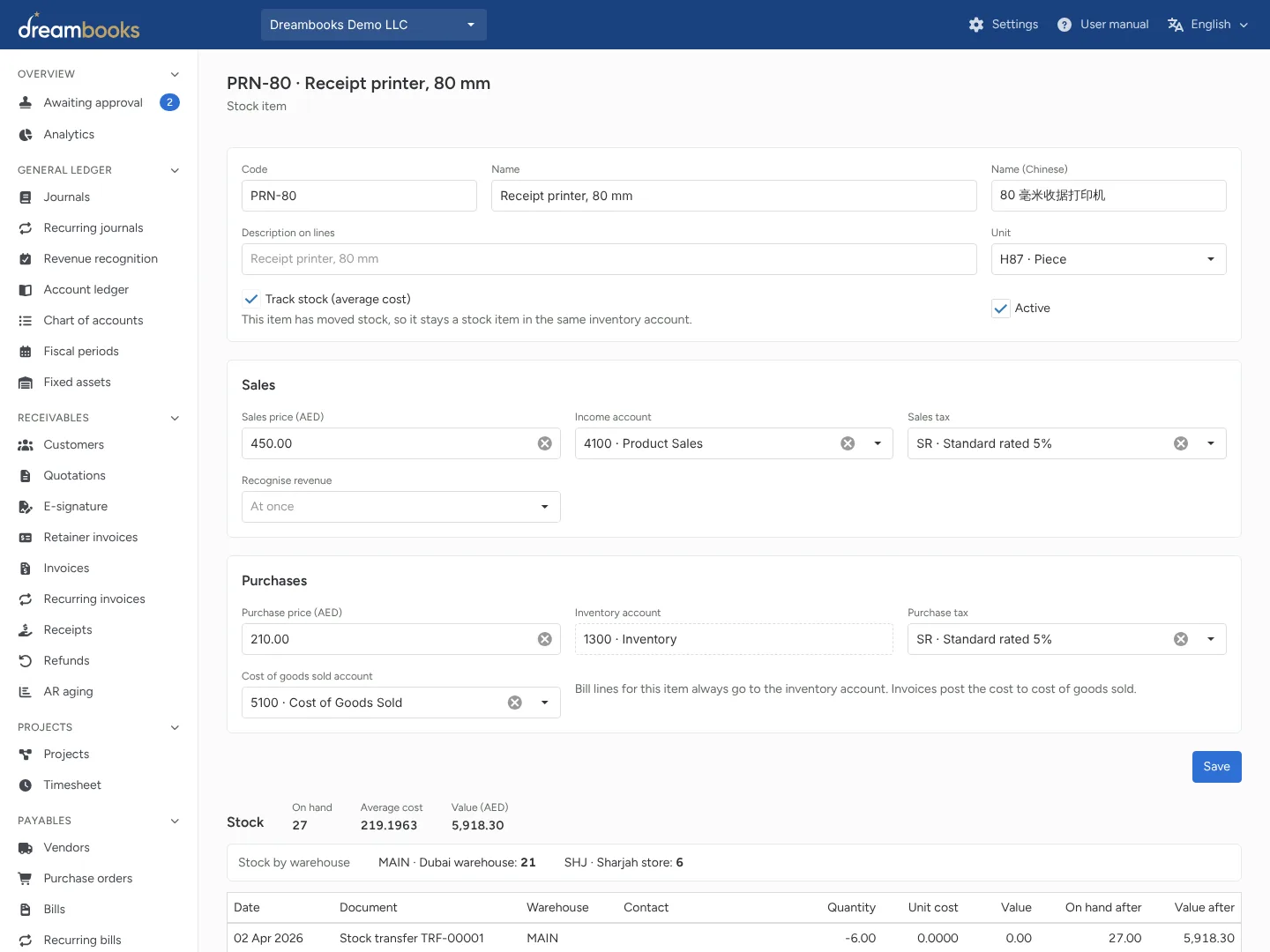Click the Save button

pyautogui.click(x=1216, y=767)
